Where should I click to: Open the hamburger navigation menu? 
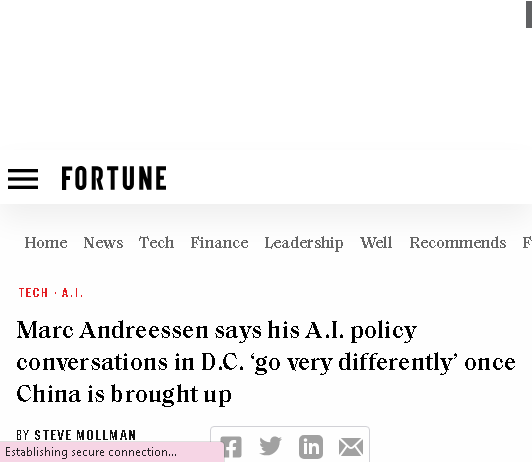23,179
